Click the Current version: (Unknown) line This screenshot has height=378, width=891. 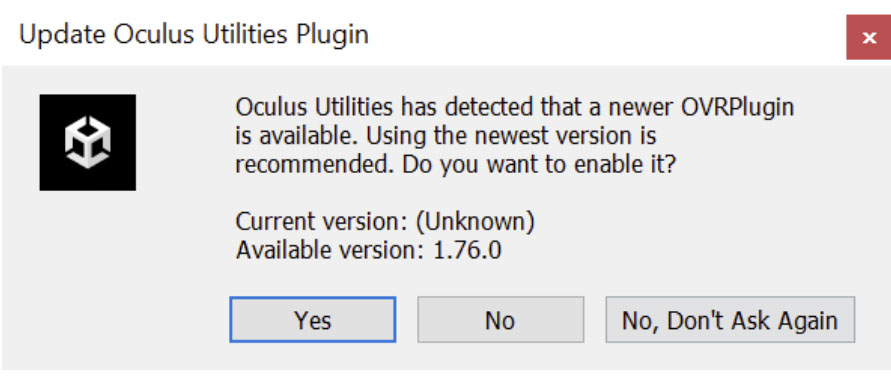tap(385, 222)
